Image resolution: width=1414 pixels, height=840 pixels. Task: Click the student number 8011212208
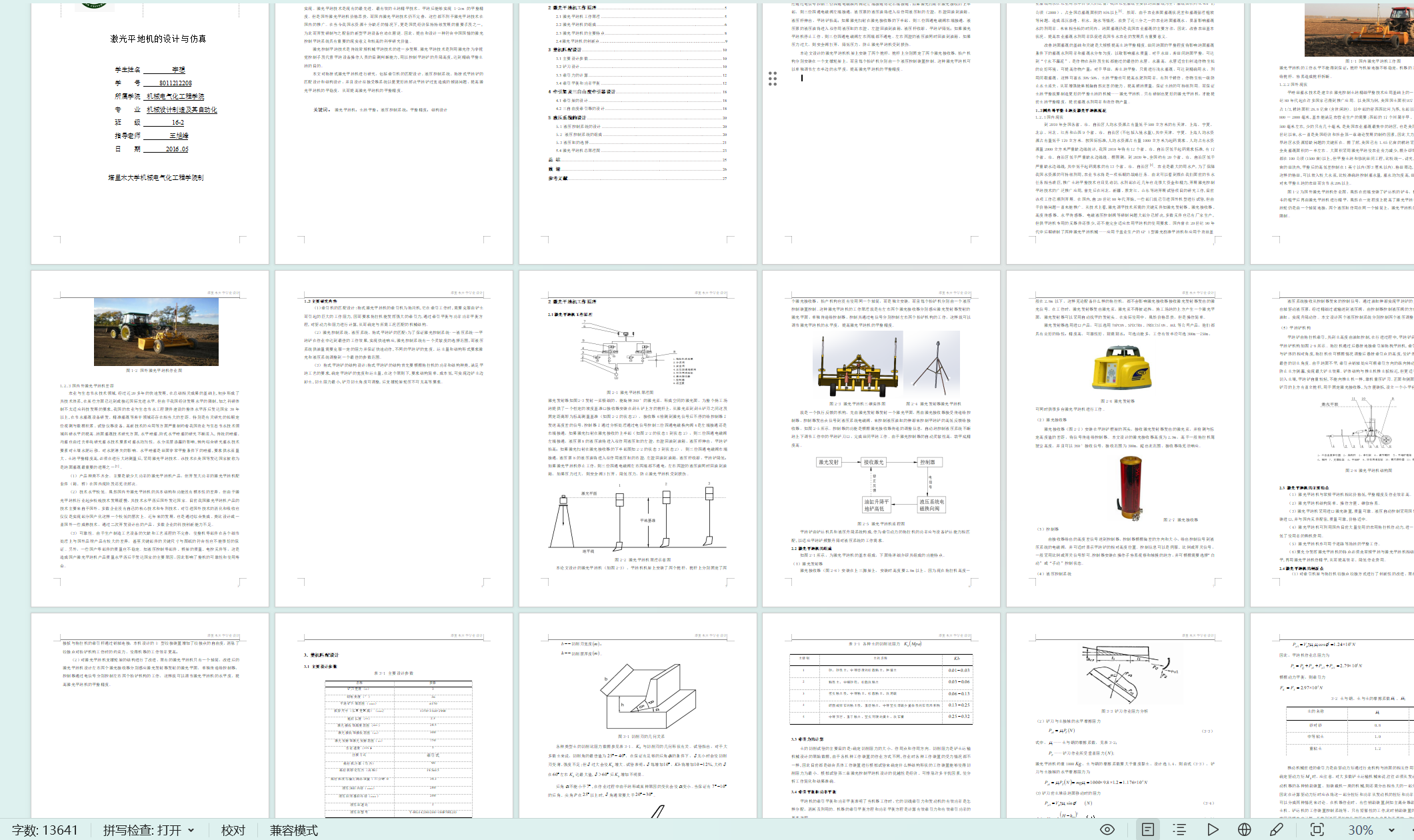175,83
